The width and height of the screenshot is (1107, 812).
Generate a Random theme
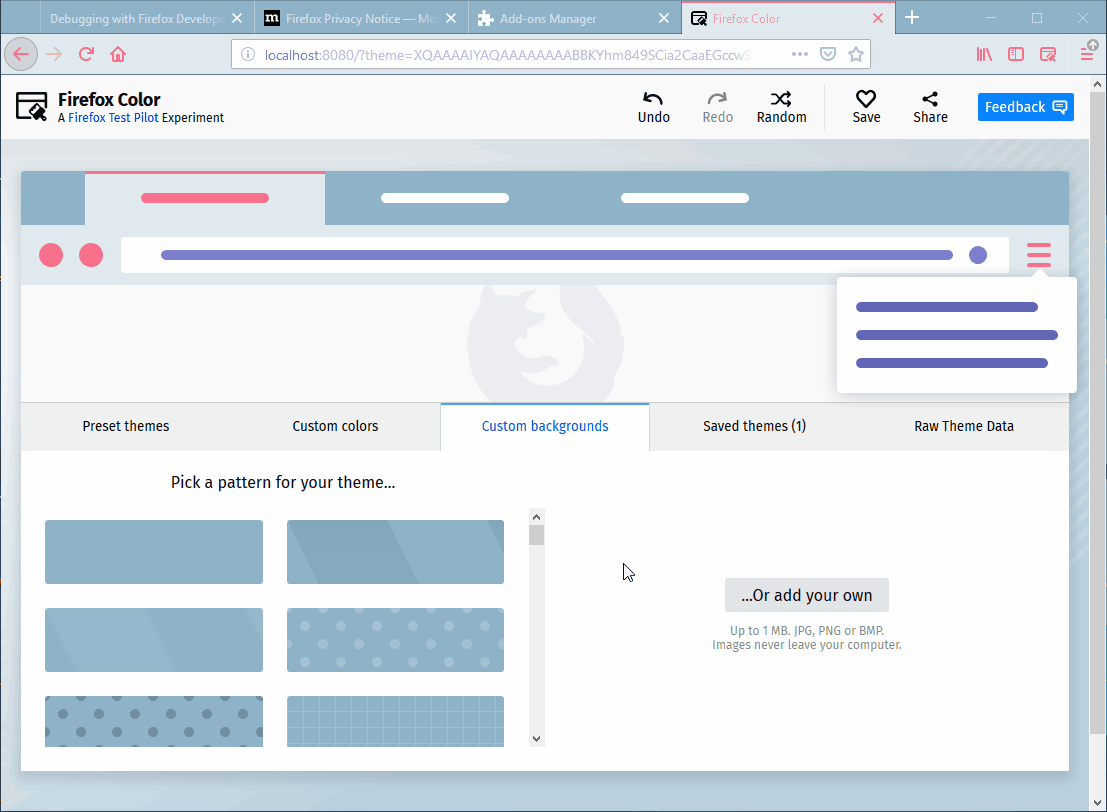tap(782, 107)
